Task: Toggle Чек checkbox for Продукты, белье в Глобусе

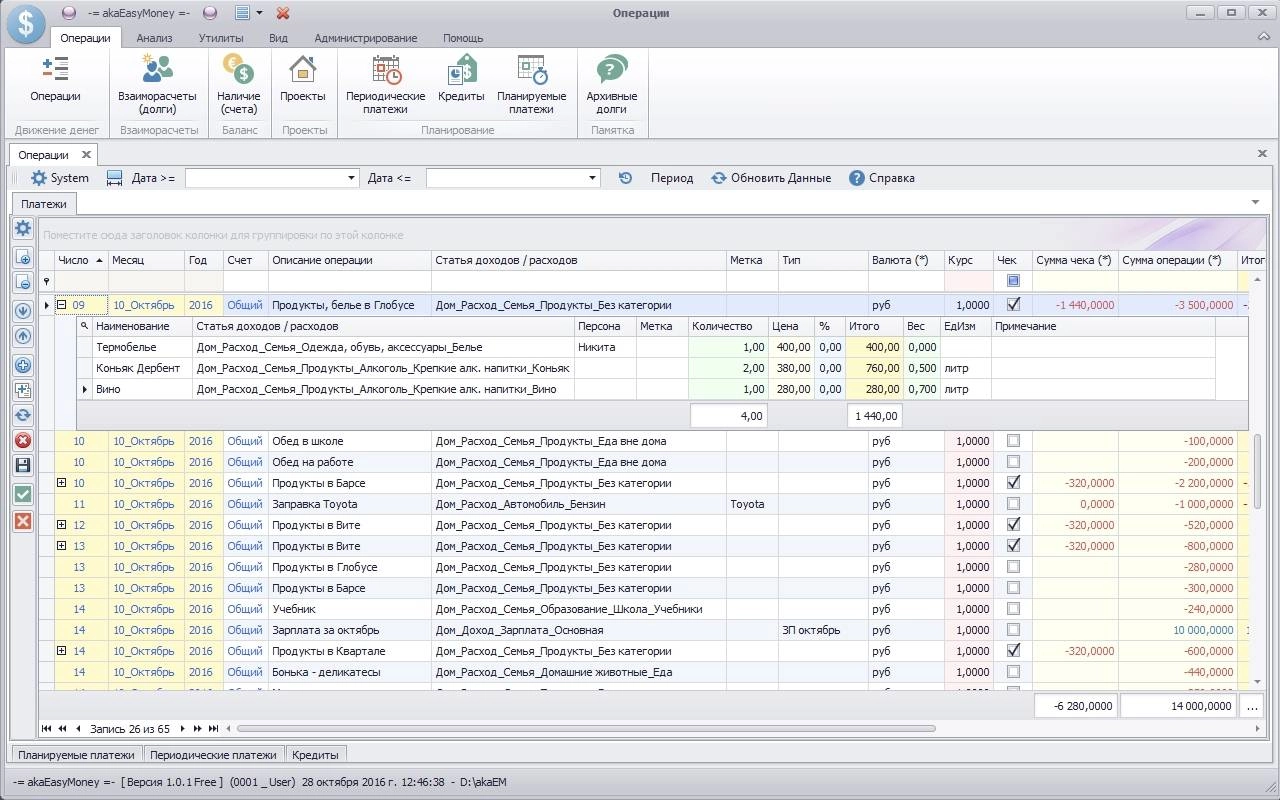Action: [1013, 305]
